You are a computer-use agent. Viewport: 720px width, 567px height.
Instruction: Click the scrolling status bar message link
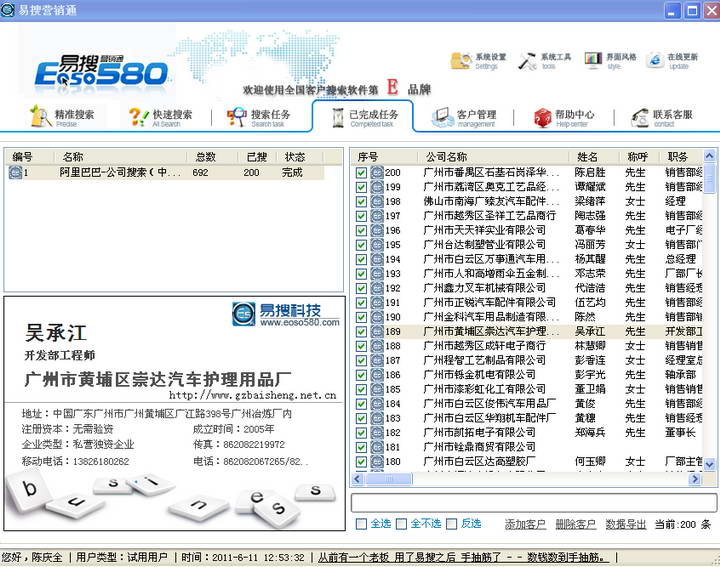pos(463,557)
